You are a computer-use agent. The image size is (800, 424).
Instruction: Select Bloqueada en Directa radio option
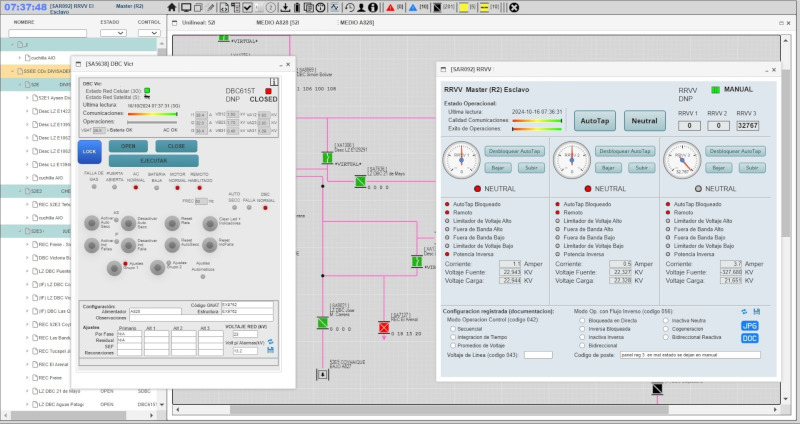(x=581, y=319)
